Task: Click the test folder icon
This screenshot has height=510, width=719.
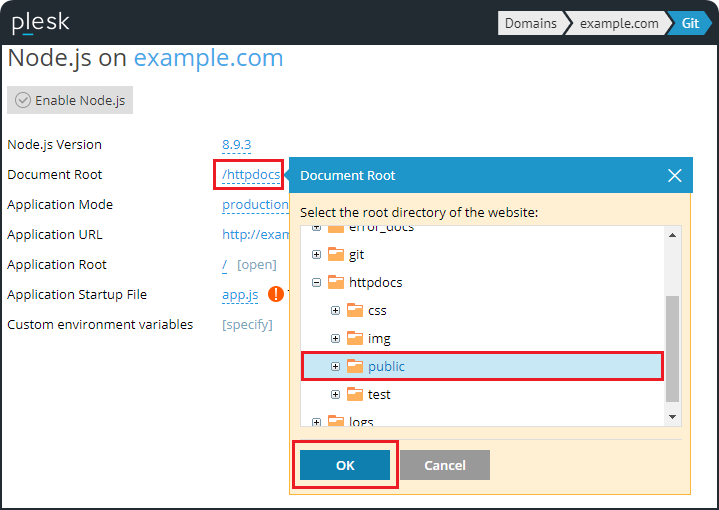Action: (355, 394)
